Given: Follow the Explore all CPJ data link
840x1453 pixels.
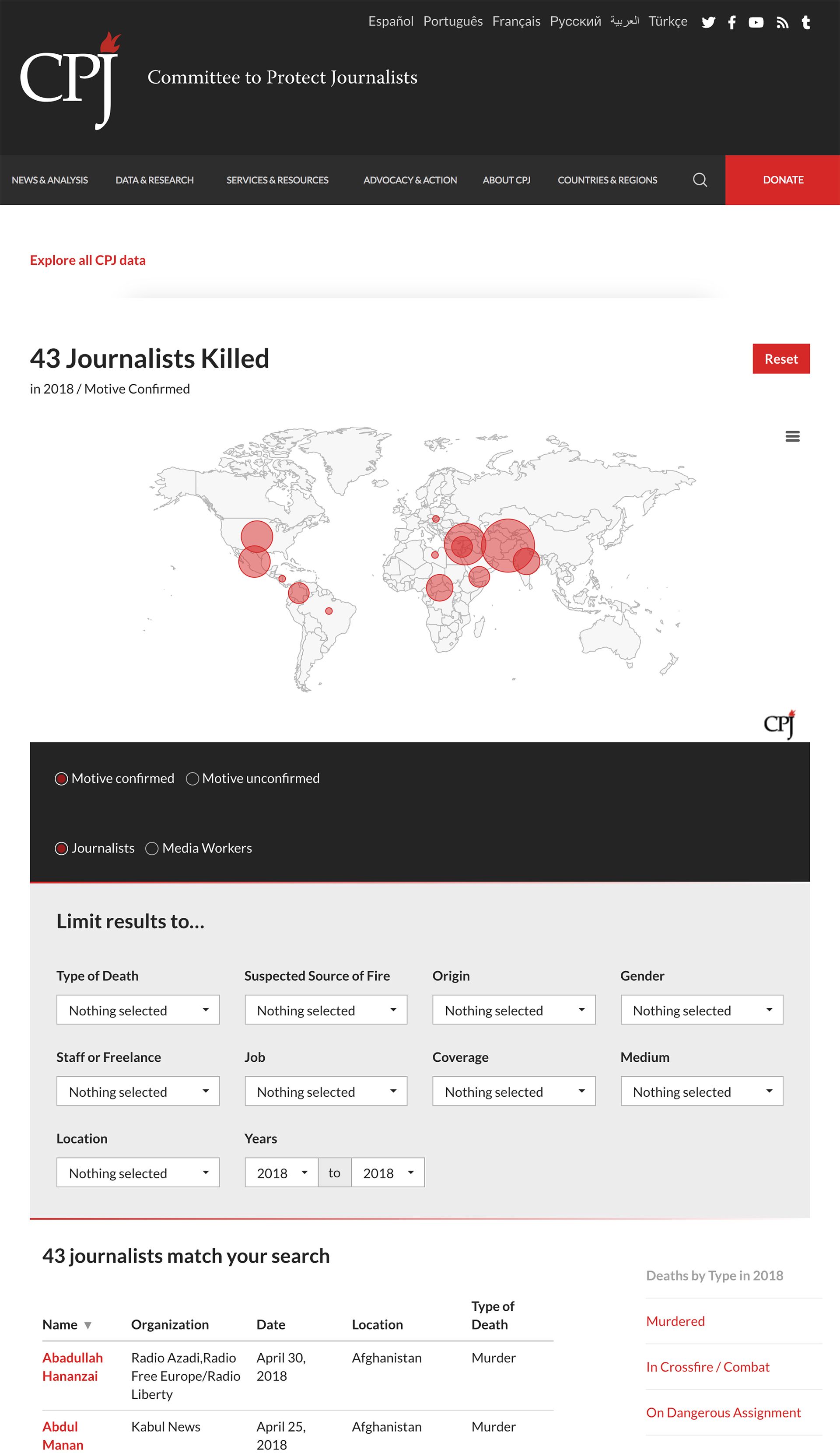Looking at the screenshot, I should click(87, 260).
